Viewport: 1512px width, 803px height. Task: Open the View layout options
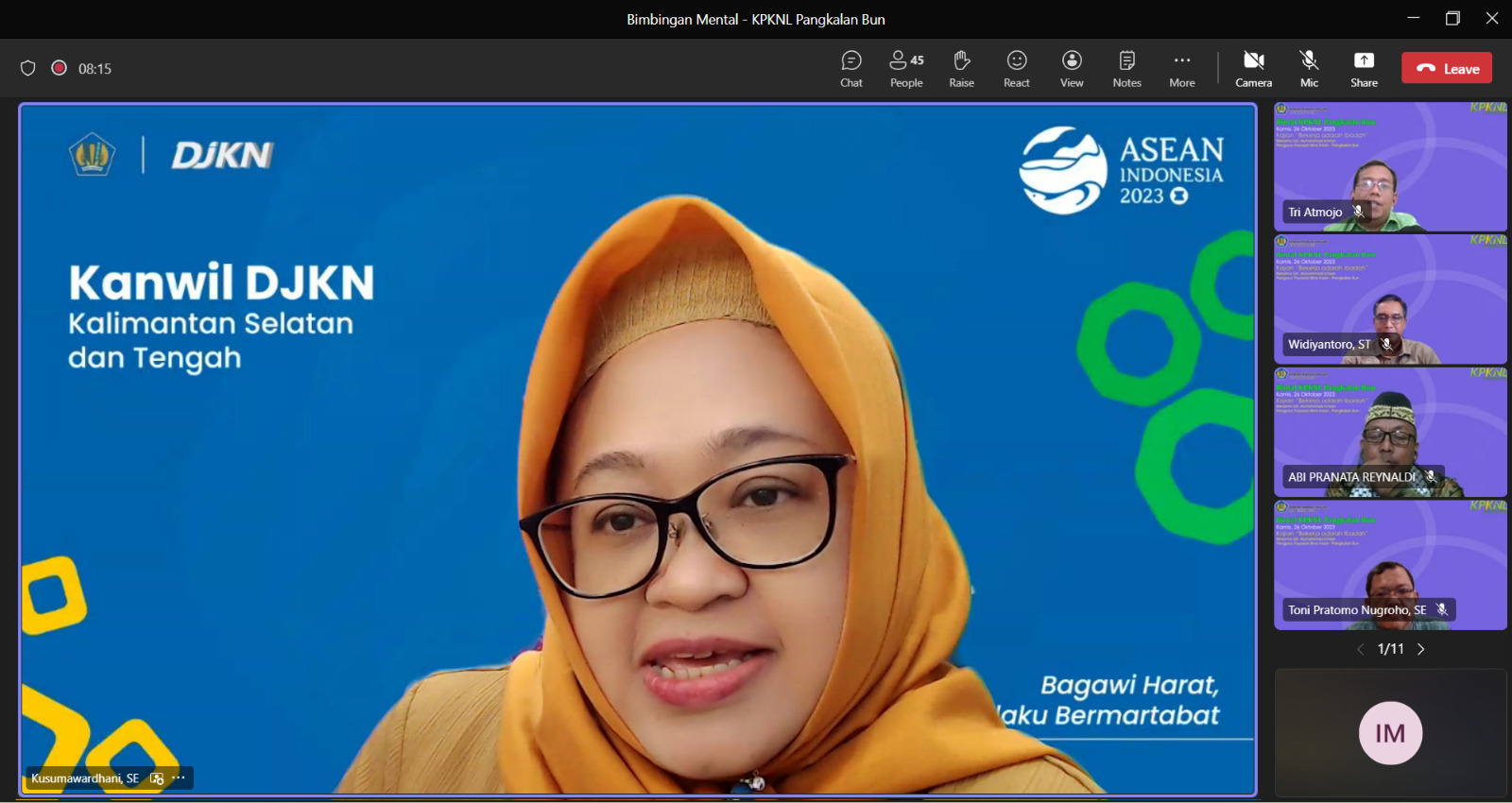pos(1072,69)
